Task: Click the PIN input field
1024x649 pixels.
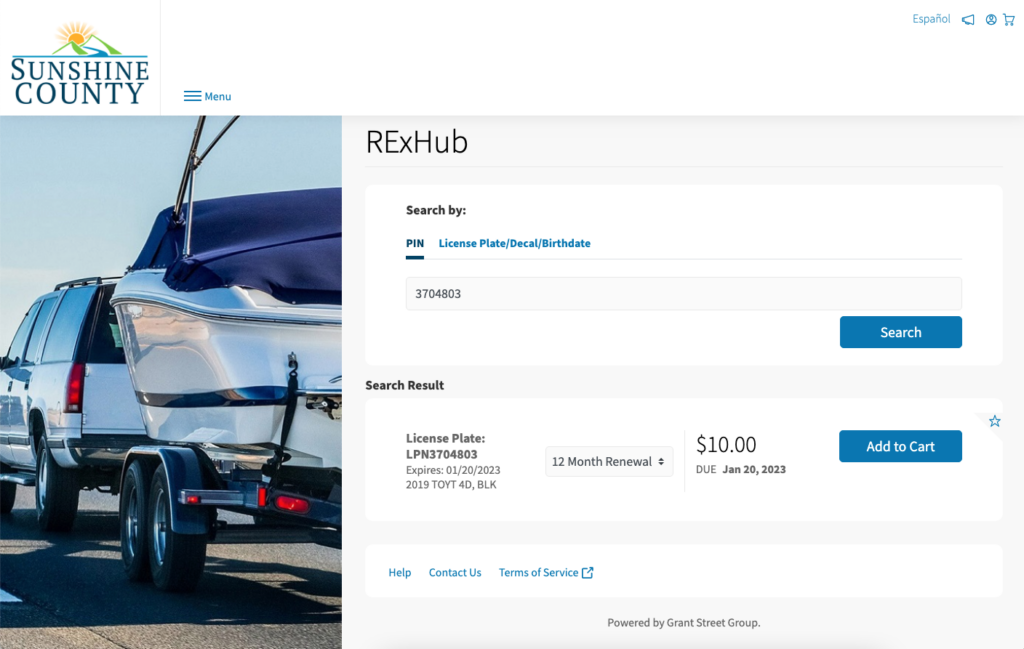Action: click(x=683, y=294)
